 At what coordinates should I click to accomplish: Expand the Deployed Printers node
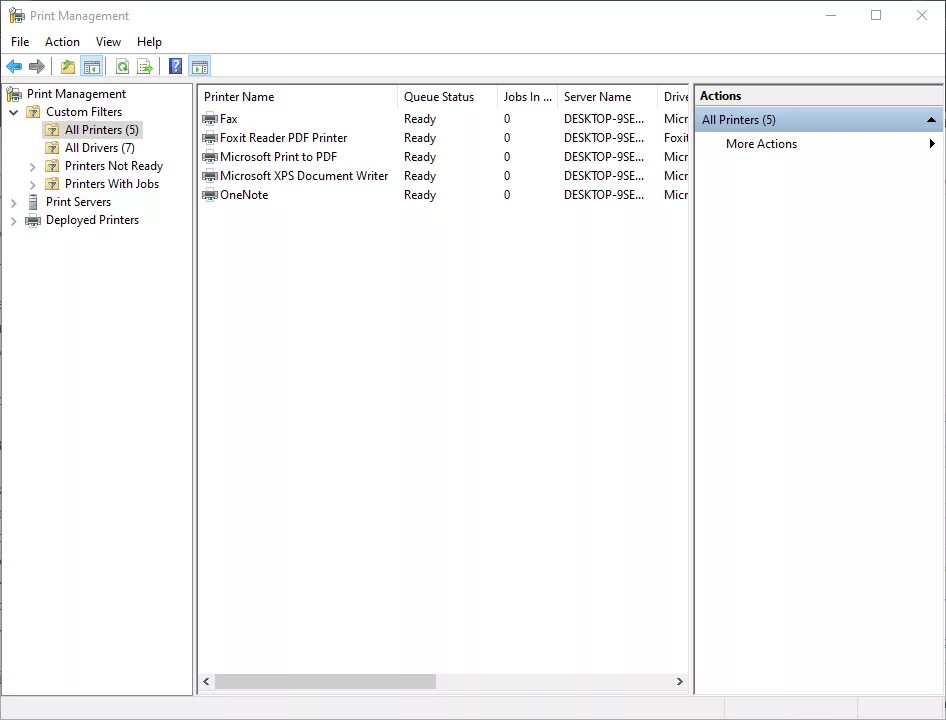[x=13, y=221]
